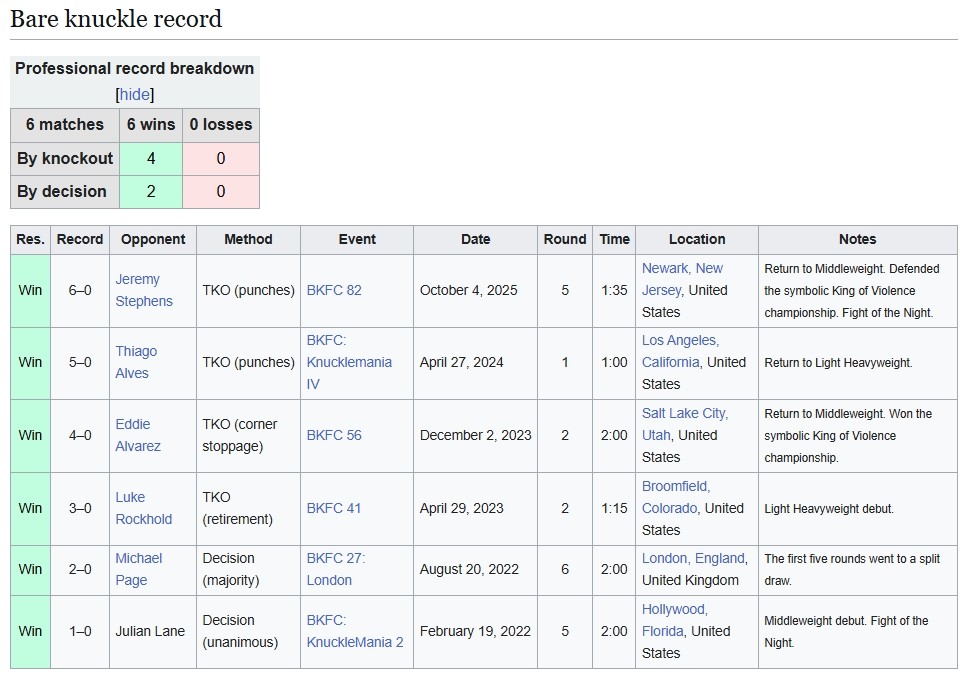Viewport: 966px width, 681px height.
Task: Select the February 19, 2022 date cell
Action: click(476, 632)
